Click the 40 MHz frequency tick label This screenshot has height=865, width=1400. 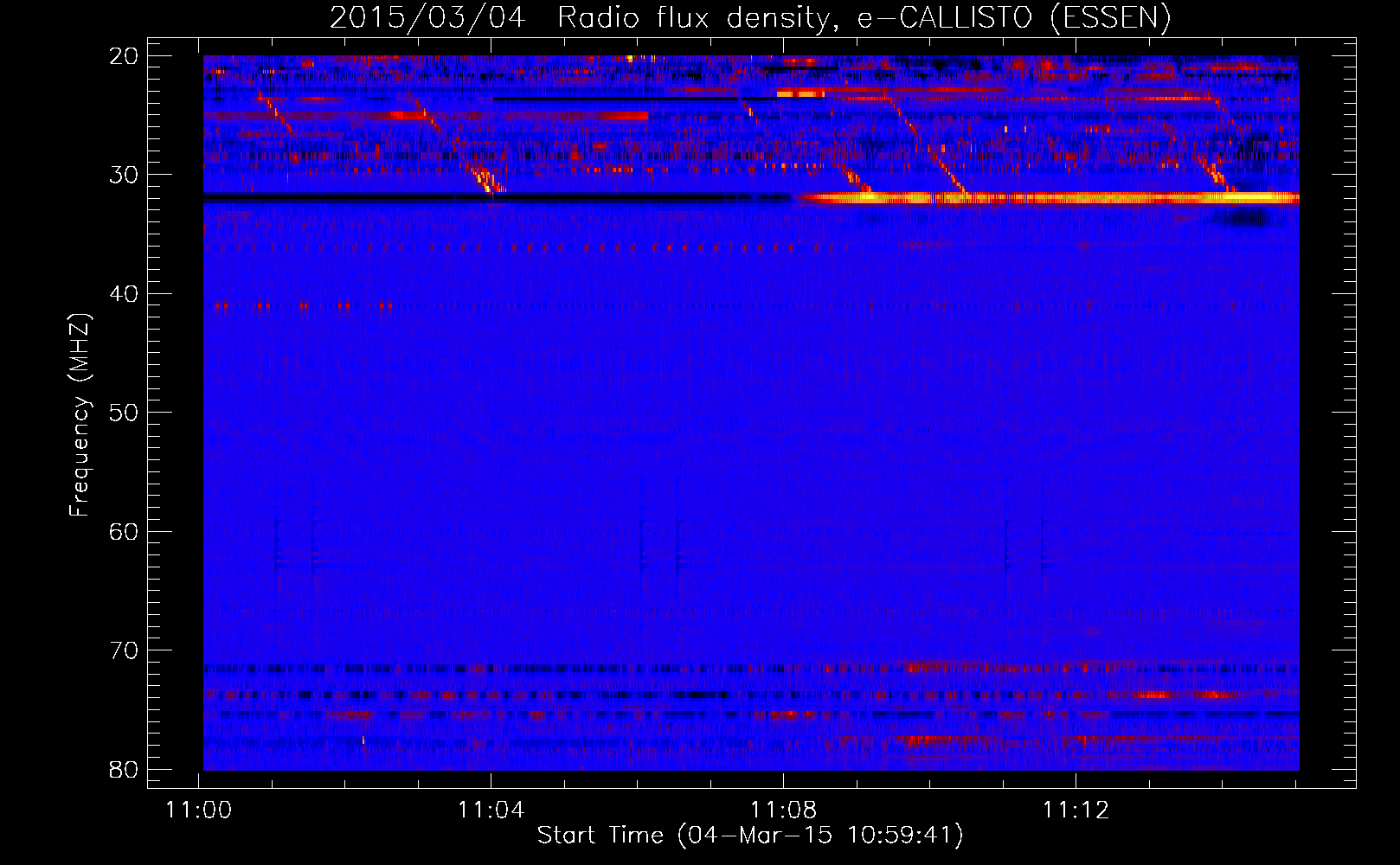click(125, 294)
